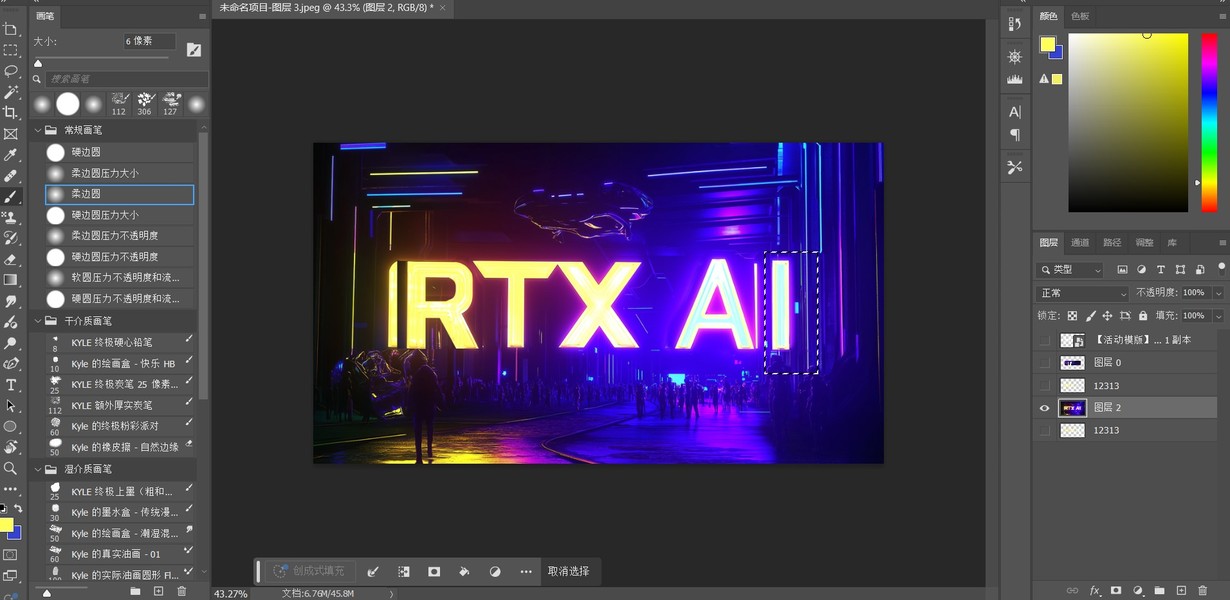Click the lock all padlock icon

click(x=1142, y=316)
